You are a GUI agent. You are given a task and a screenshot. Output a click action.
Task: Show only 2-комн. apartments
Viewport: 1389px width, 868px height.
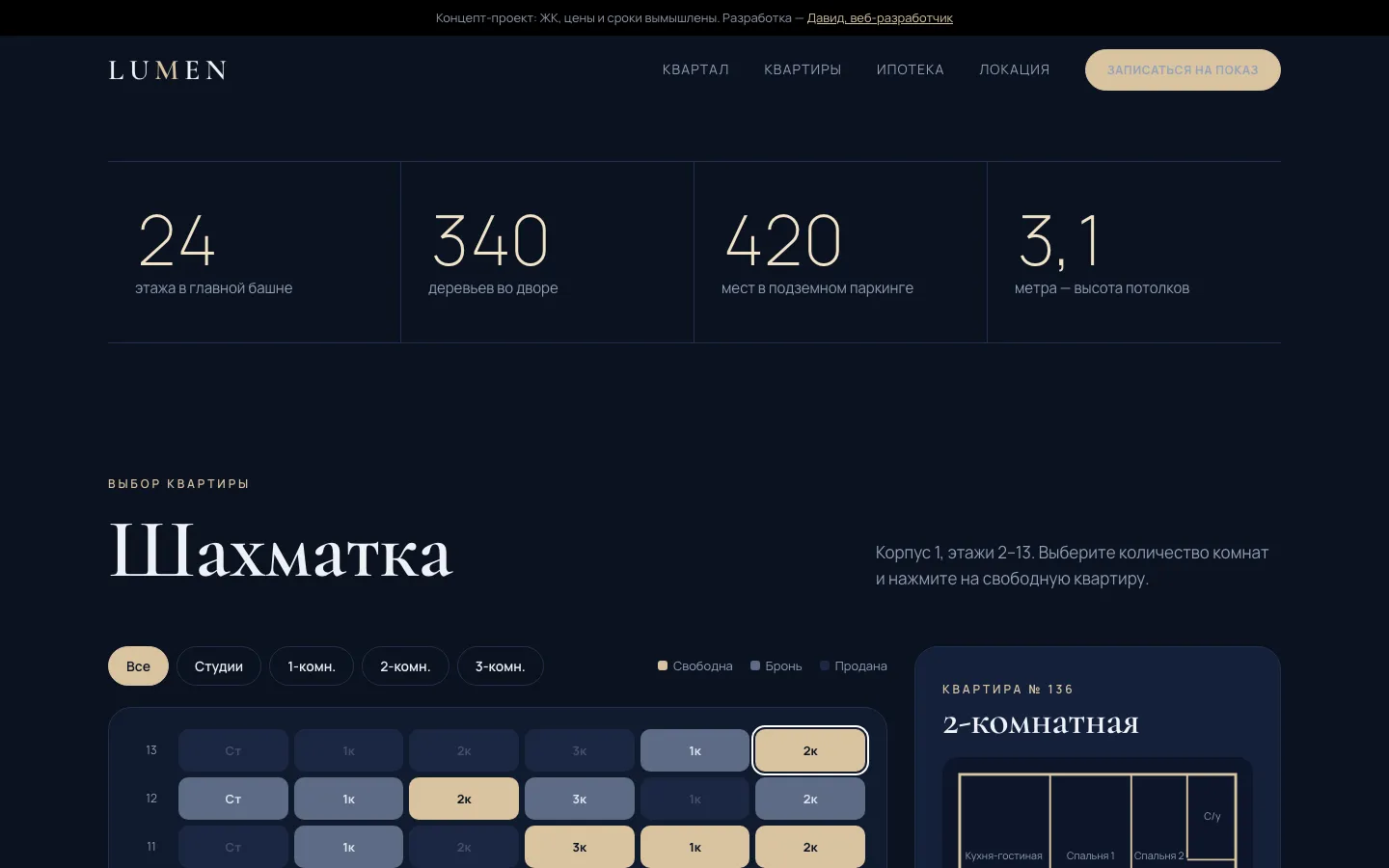(405, 666)
